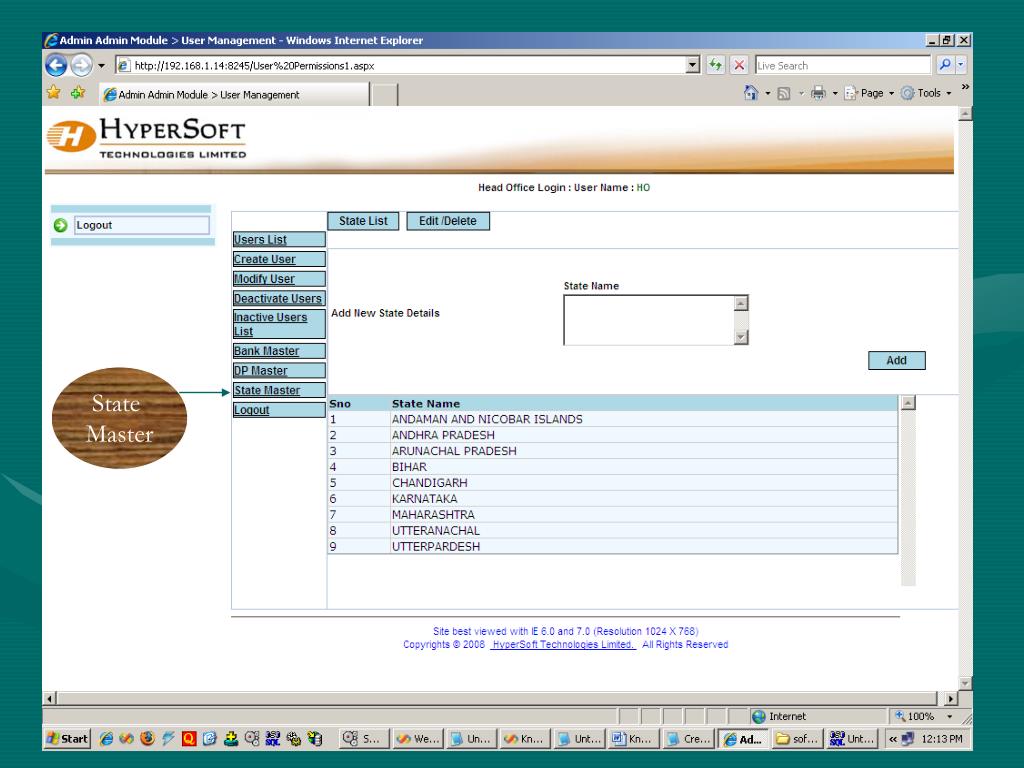The image size is (1024, 768).
Task: Select the CHANDIGARH row
Action: (613, 483)
